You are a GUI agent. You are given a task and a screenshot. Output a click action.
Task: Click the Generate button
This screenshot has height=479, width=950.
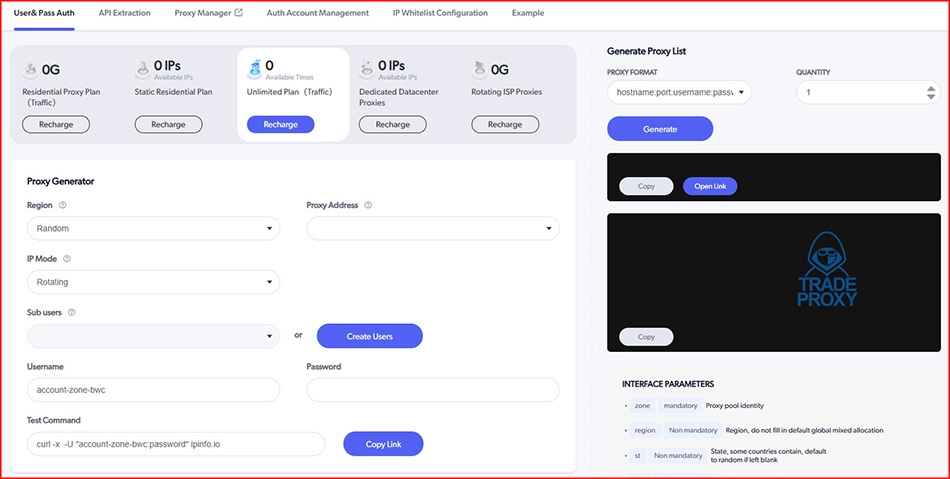[x=660, y=129]
